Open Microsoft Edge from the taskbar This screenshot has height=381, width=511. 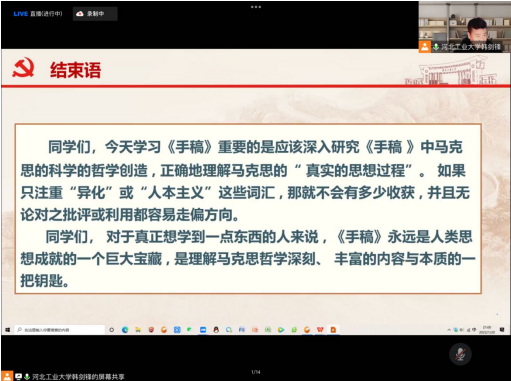coord(125,330)
